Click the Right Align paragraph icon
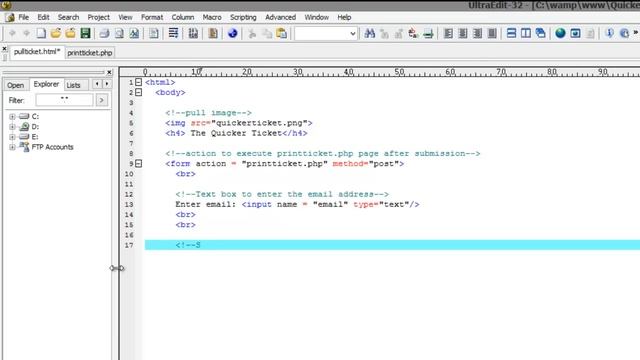 (x=478, y=33)
